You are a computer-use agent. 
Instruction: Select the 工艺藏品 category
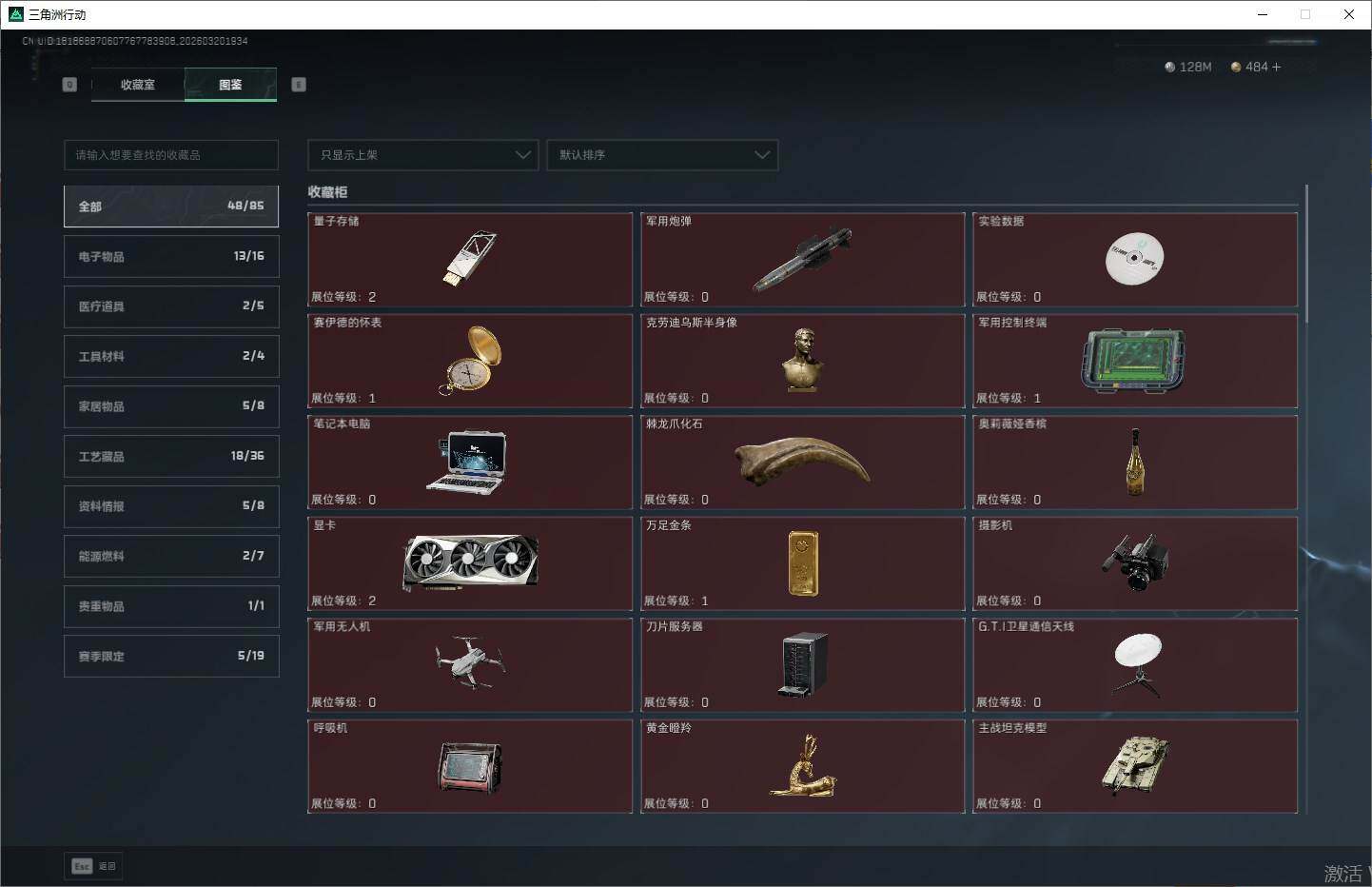(171, 456)
